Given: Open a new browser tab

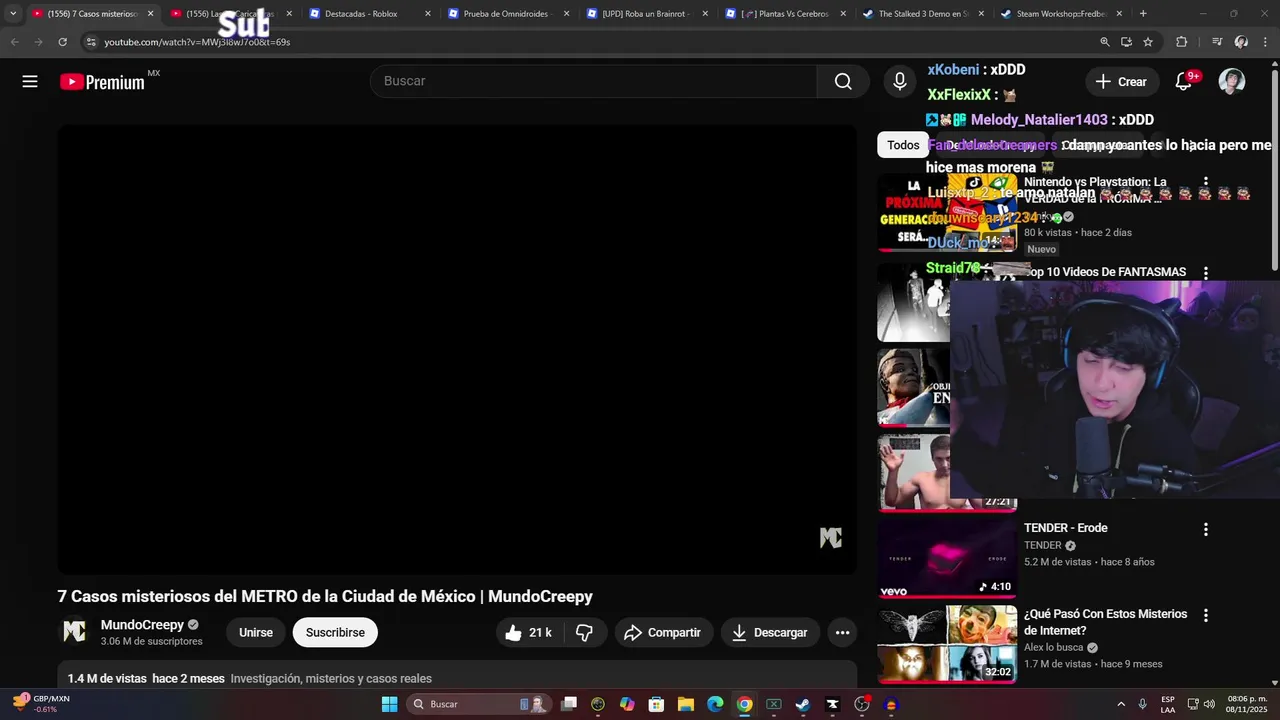Looking at the screenshot, I should click(1143, 14).
